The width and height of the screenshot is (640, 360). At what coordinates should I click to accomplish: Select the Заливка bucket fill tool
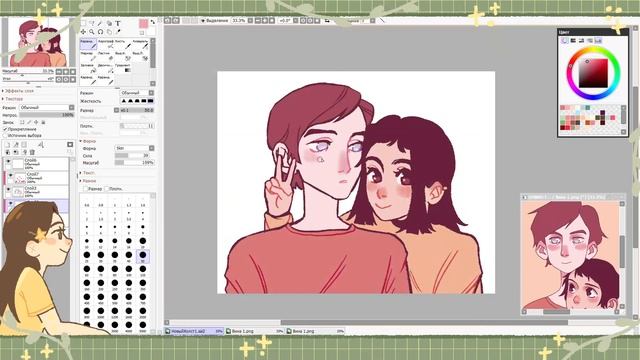tap(88, 68)
